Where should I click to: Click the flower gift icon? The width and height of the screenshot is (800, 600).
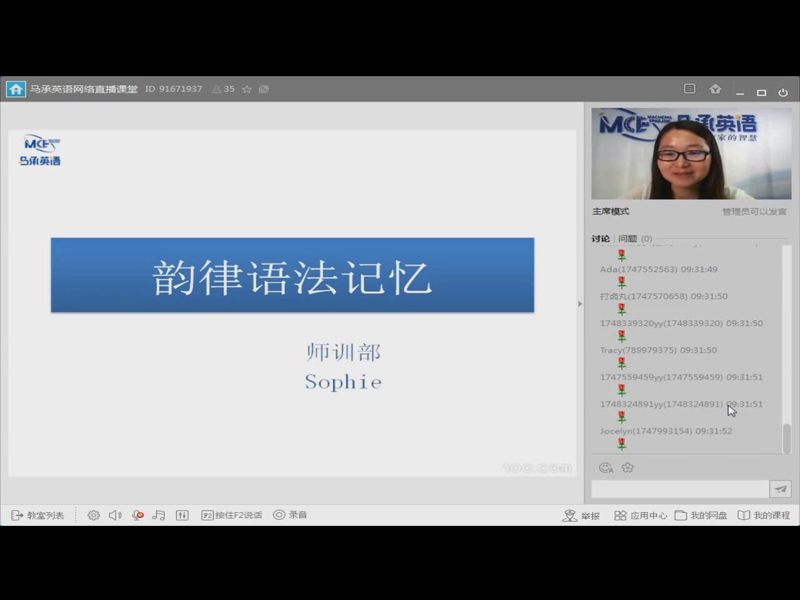click(628, 467)
